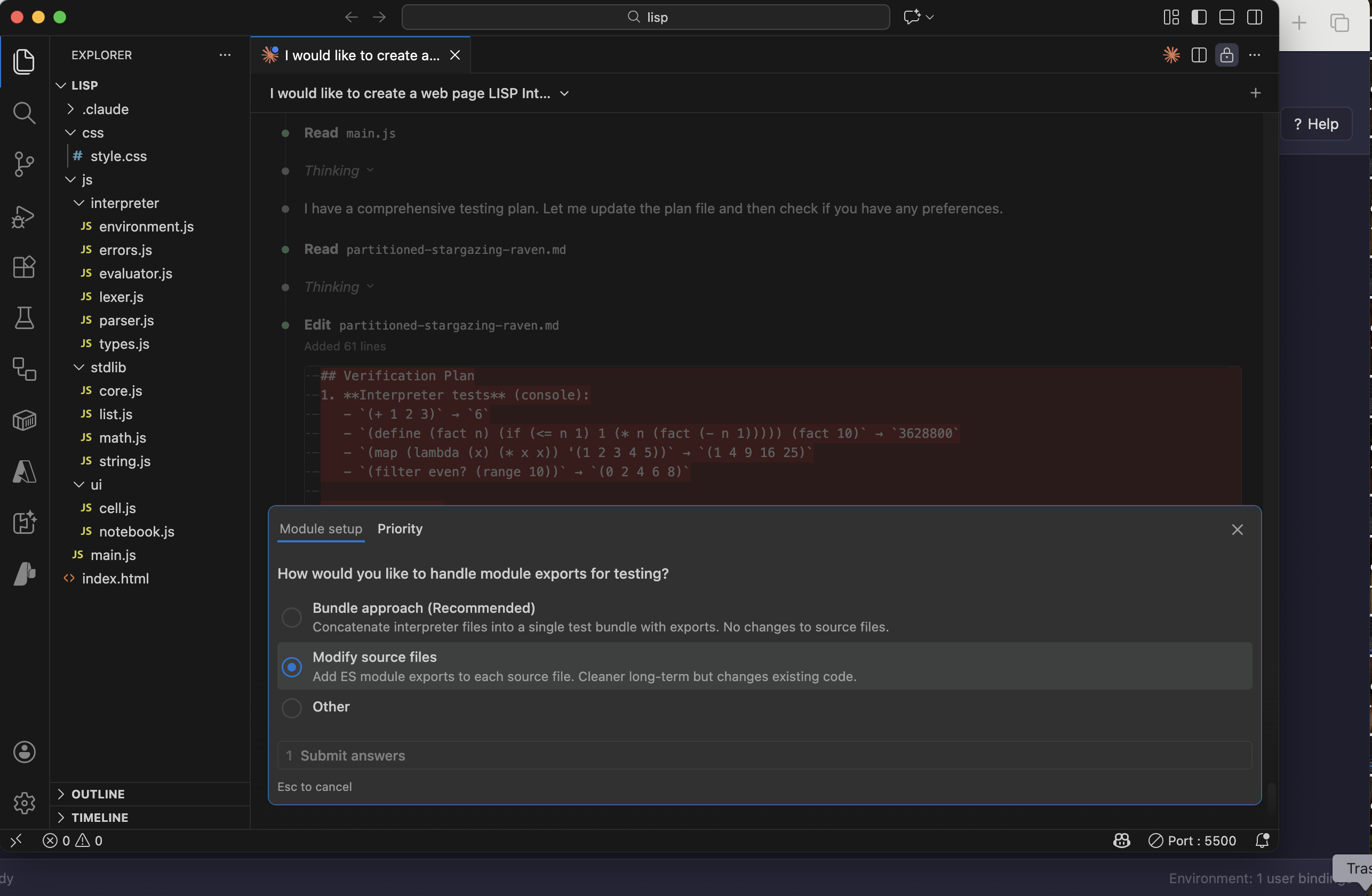1372x896 pixels.
Task: Choose the Other module export option
Action: pyautogui.click(x=292, y=708)
